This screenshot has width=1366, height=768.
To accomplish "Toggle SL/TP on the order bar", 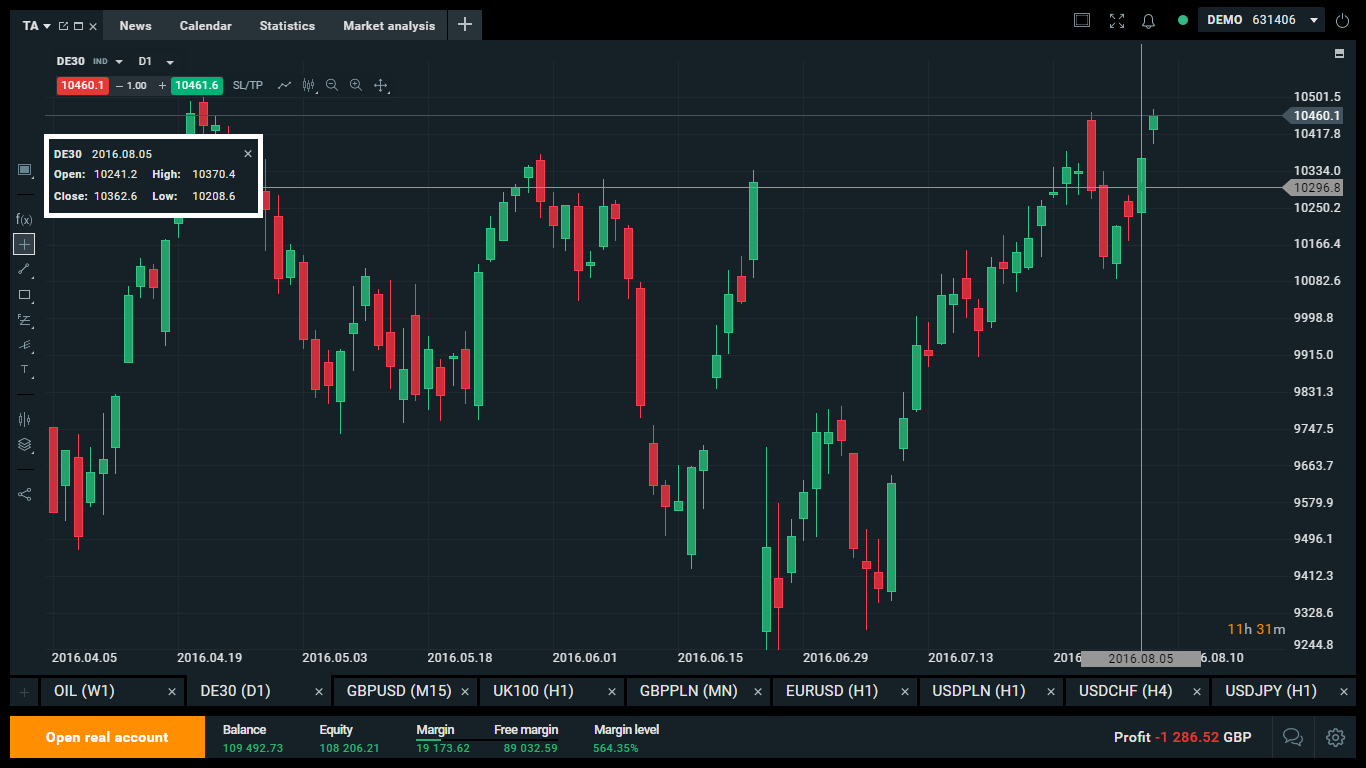I will pyautogui.click(x=247, y=86).
